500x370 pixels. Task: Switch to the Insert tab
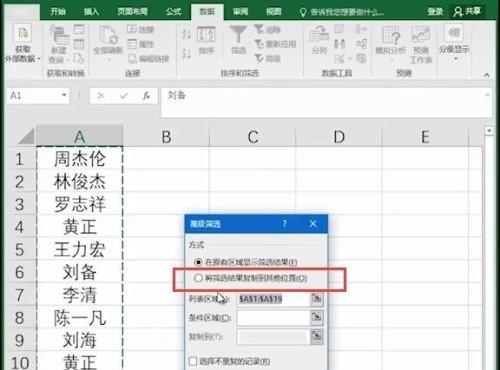(x=91, y=12)
